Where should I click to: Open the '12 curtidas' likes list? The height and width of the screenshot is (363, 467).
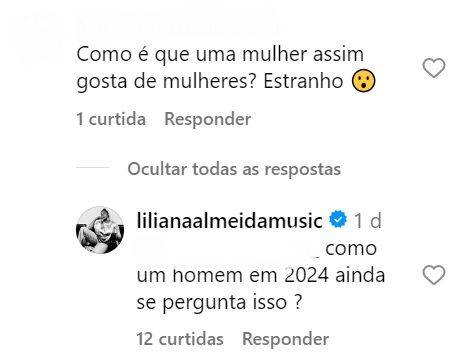[x=180, y=339]
